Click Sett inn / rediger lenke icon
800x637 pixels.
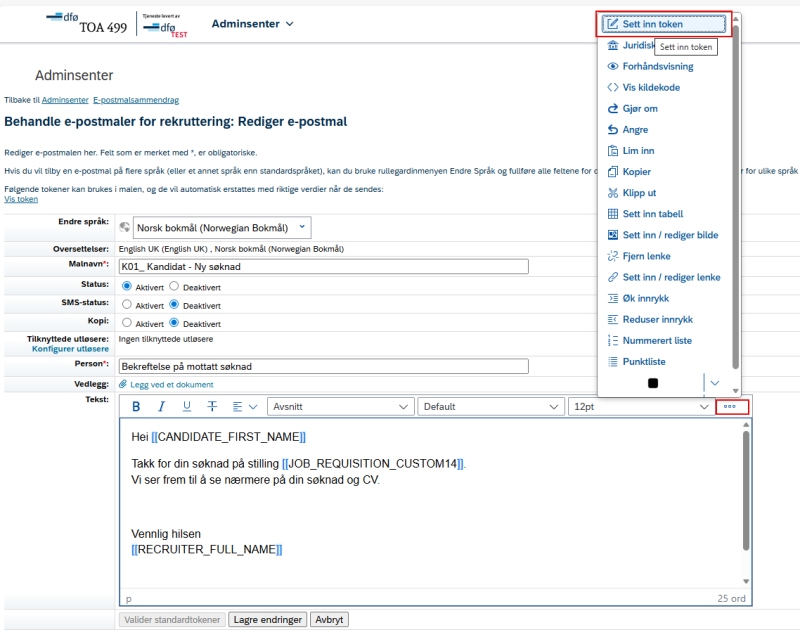[613, 277]
